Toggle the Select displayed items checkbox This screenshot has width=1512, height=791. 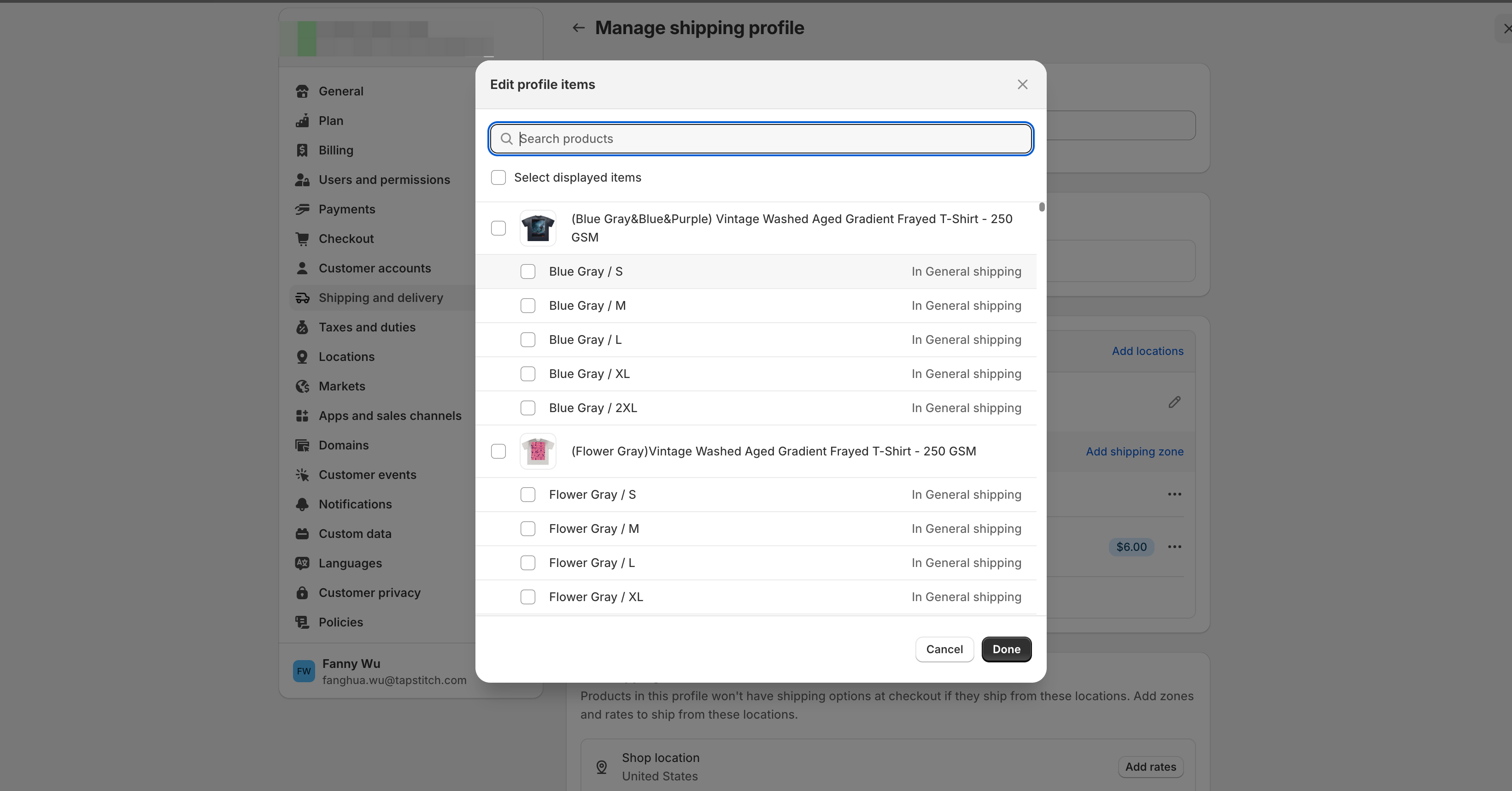click(498, 177)
